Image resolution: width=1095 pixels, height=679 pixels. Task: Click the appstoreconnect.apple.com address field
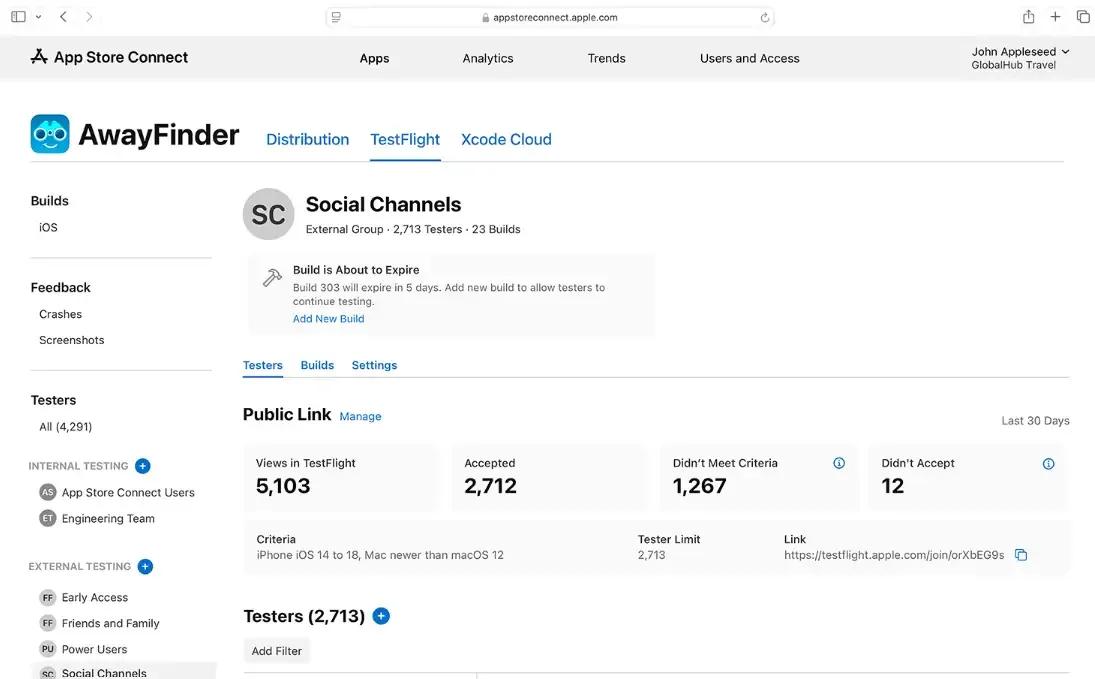point(550,17)
